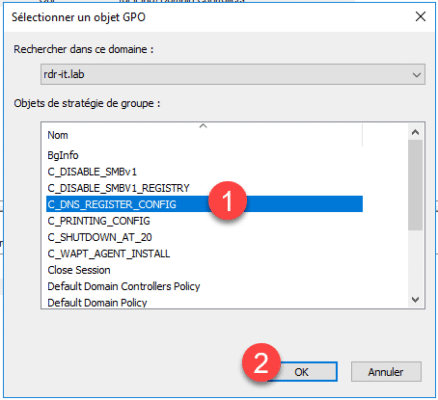Screen dimensions: 438x400
Task: Select the C_DNS_REGISTER_CONFIG item
Action: click(x=204, y=204)
